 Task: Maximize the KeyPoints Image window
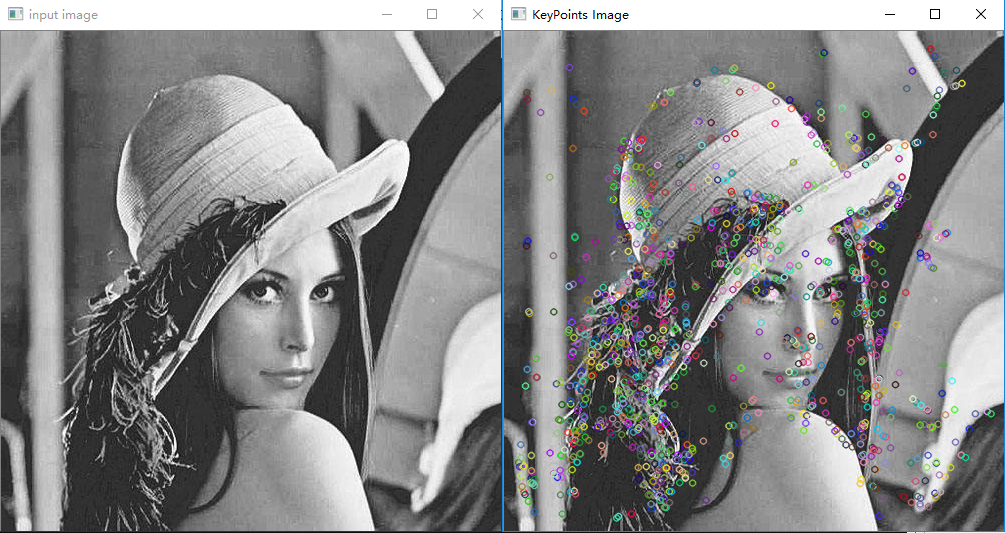click(x=935, y=14)
